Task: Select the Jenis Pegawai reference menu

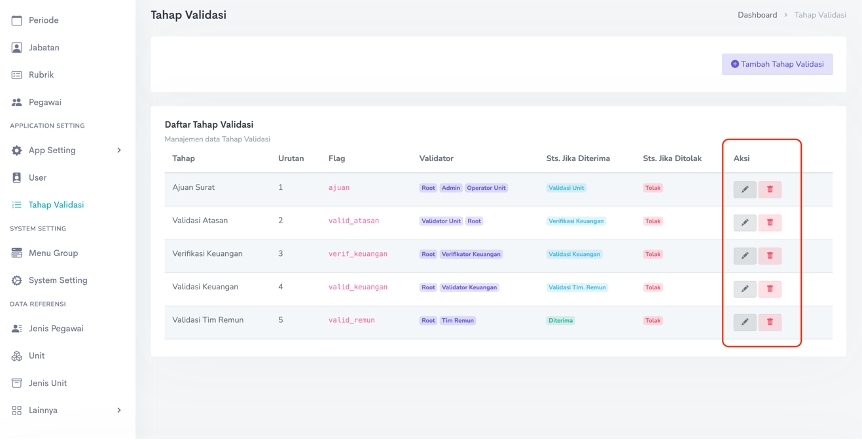Action: [x=55, y=328]
